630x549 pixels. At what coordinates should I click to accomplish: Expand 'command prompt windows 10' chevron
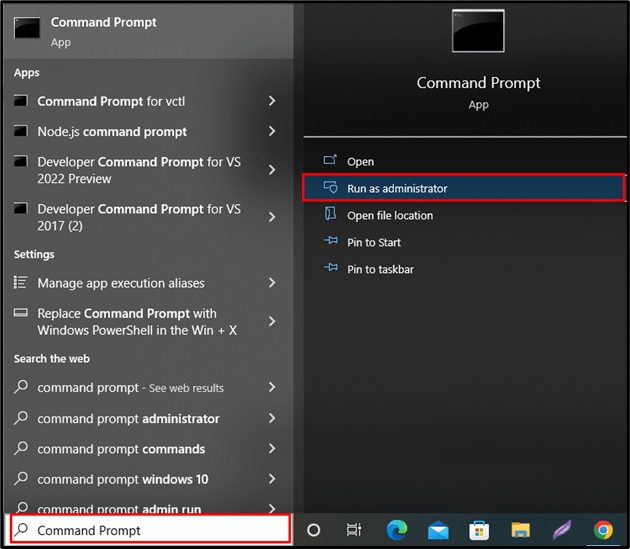[x=272, y=479]
